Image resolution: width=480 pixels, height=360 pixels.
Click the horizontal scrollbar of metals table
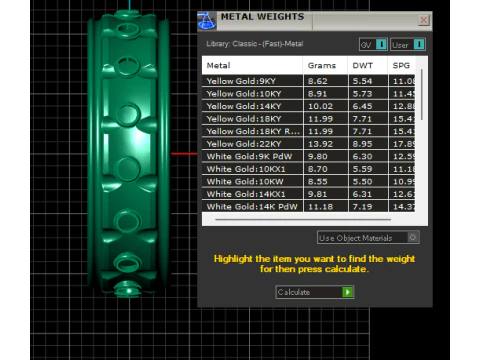303,220
